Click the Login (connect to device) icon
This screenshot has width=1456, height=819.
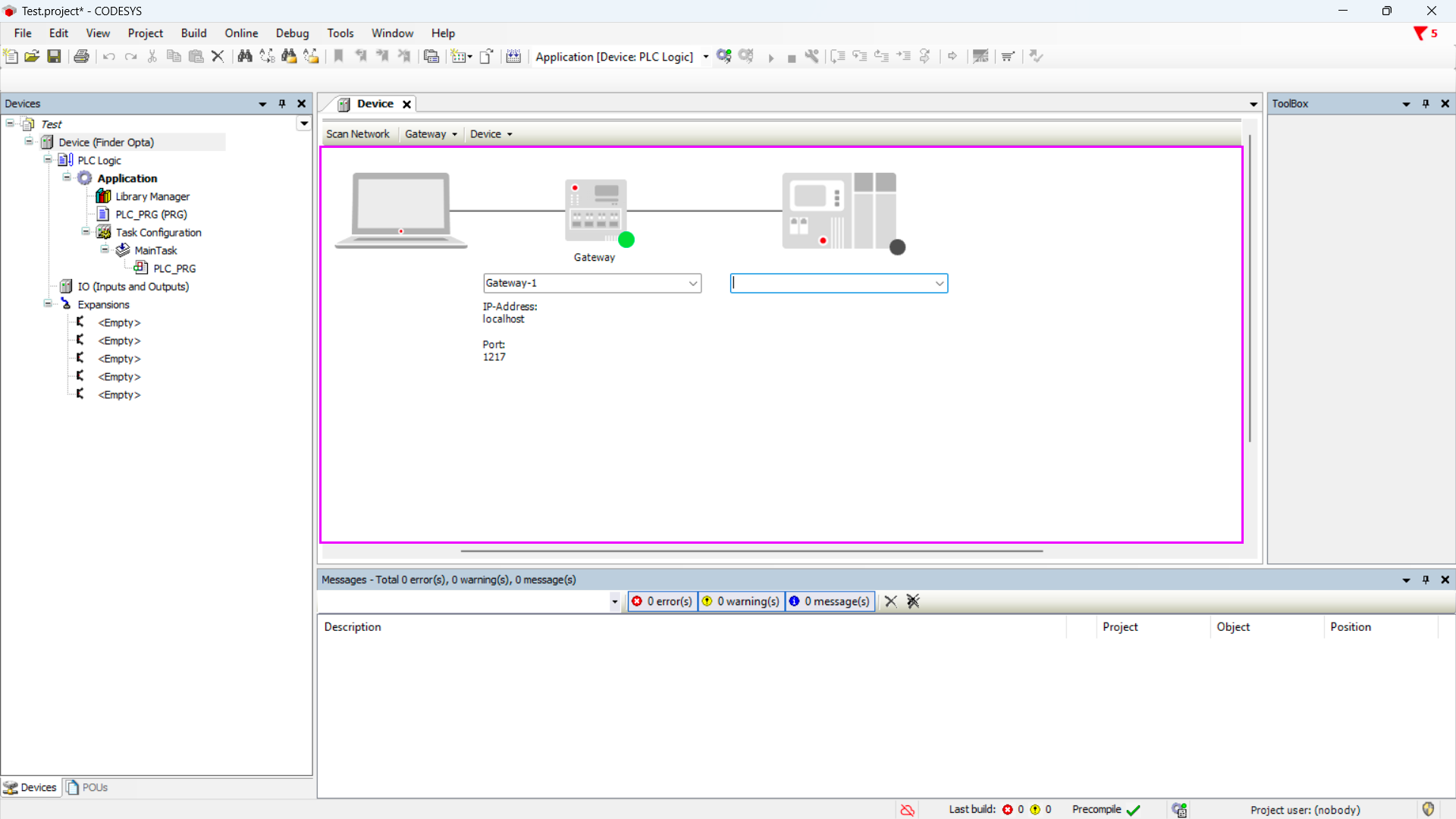point(723,56)
